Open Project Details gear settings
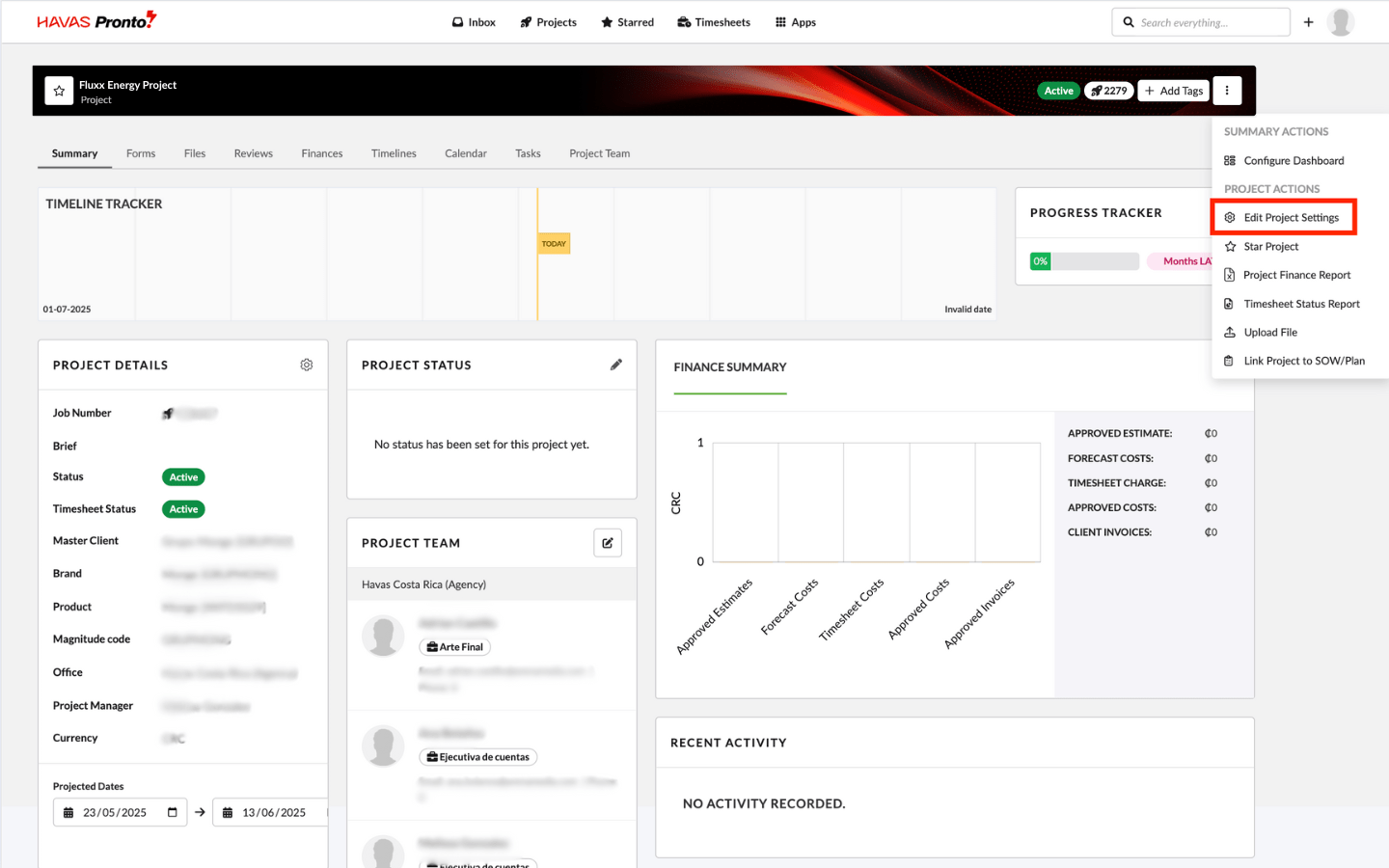 click(307, 365)
